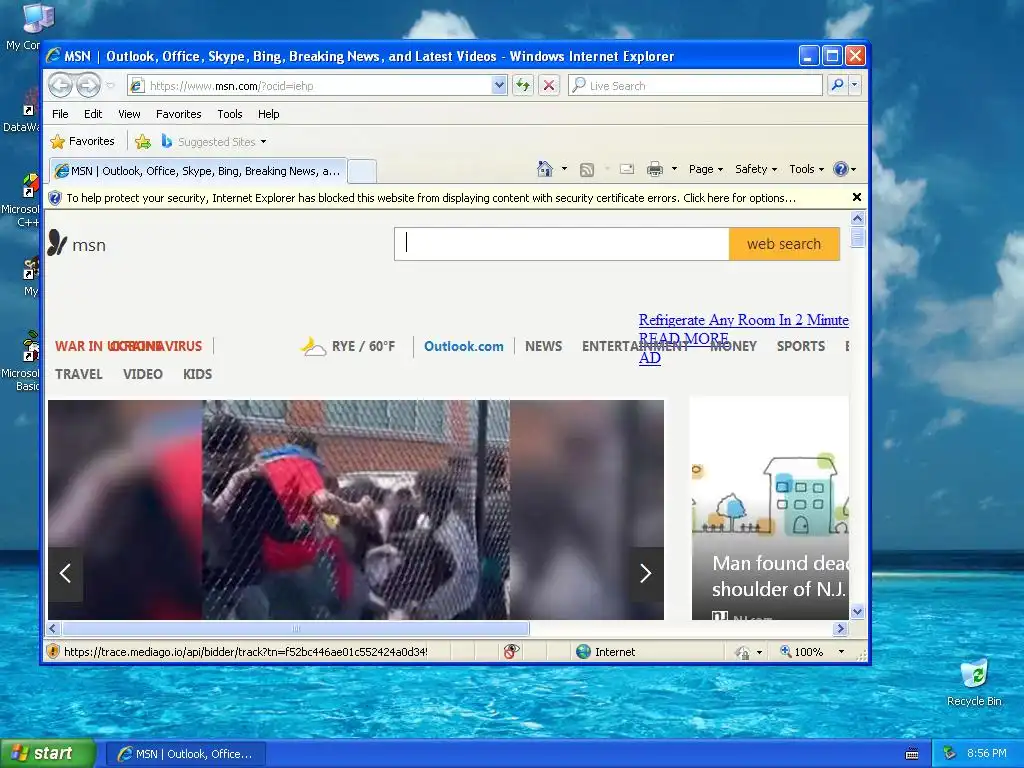Click the horizontal scrollbar right arrow
Image resolution: width=1024 pixels, height=768 pixels.
840,628
